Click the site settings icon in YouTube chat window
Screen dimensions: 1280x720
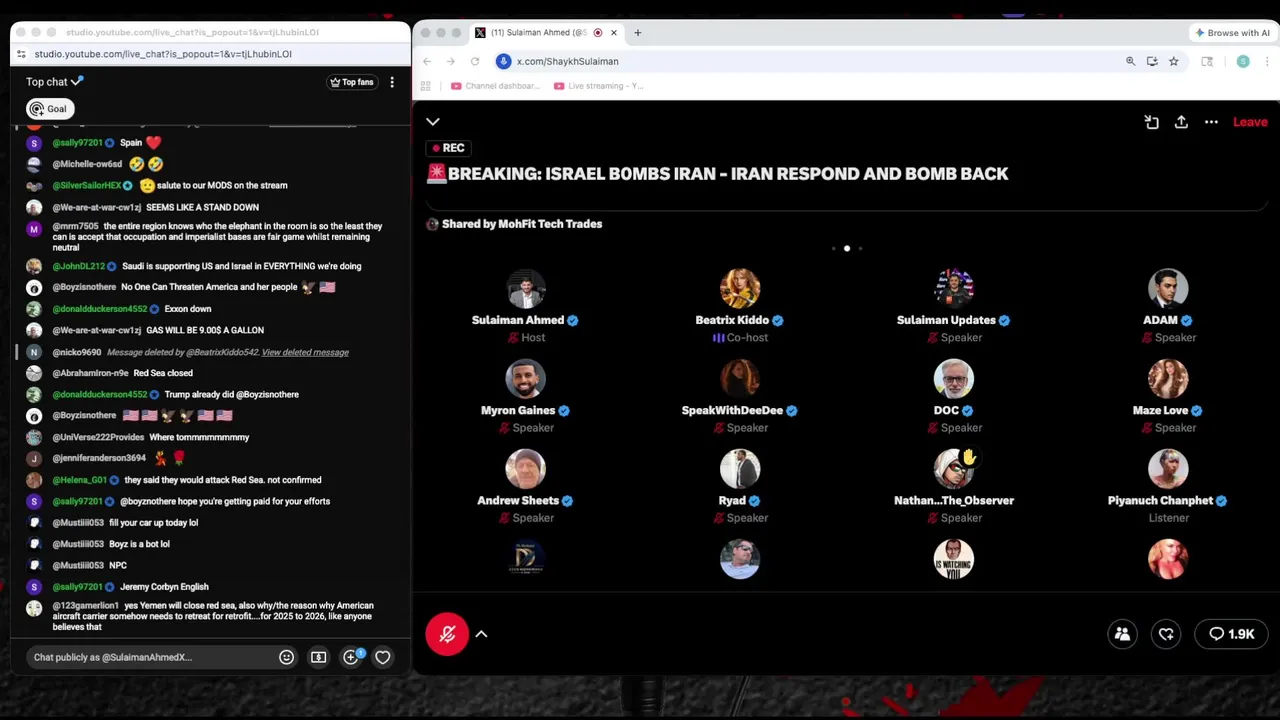point(22,54)
